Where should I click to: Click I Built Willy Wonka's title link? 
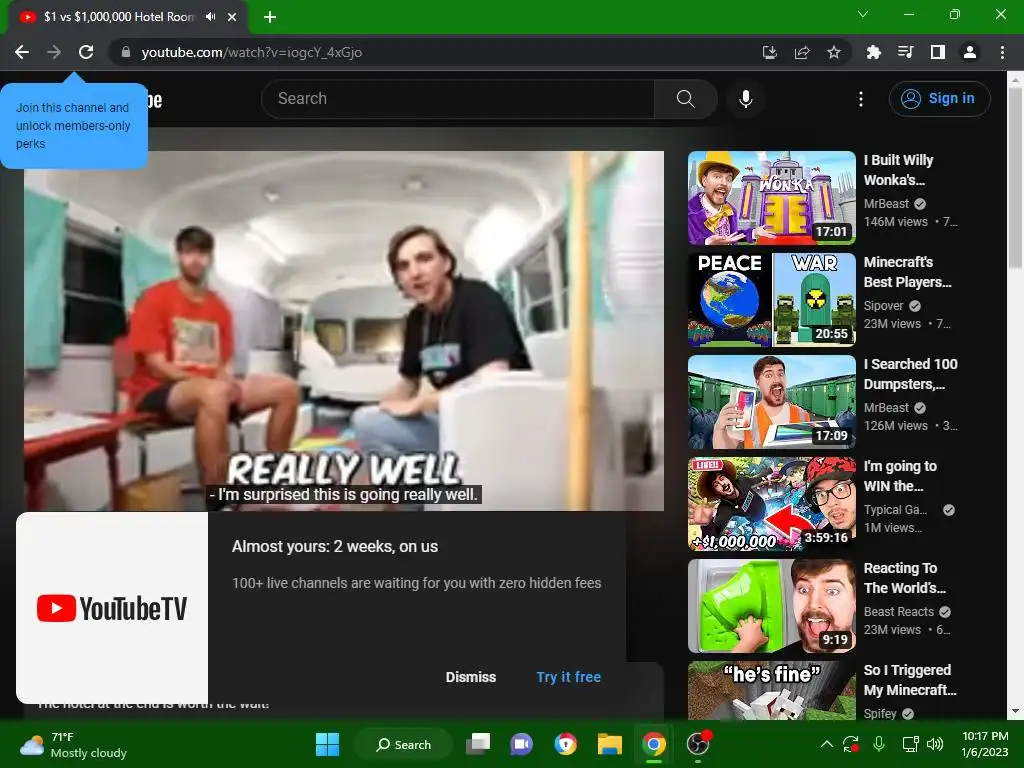pyautogui.click(x=899, y=170)
